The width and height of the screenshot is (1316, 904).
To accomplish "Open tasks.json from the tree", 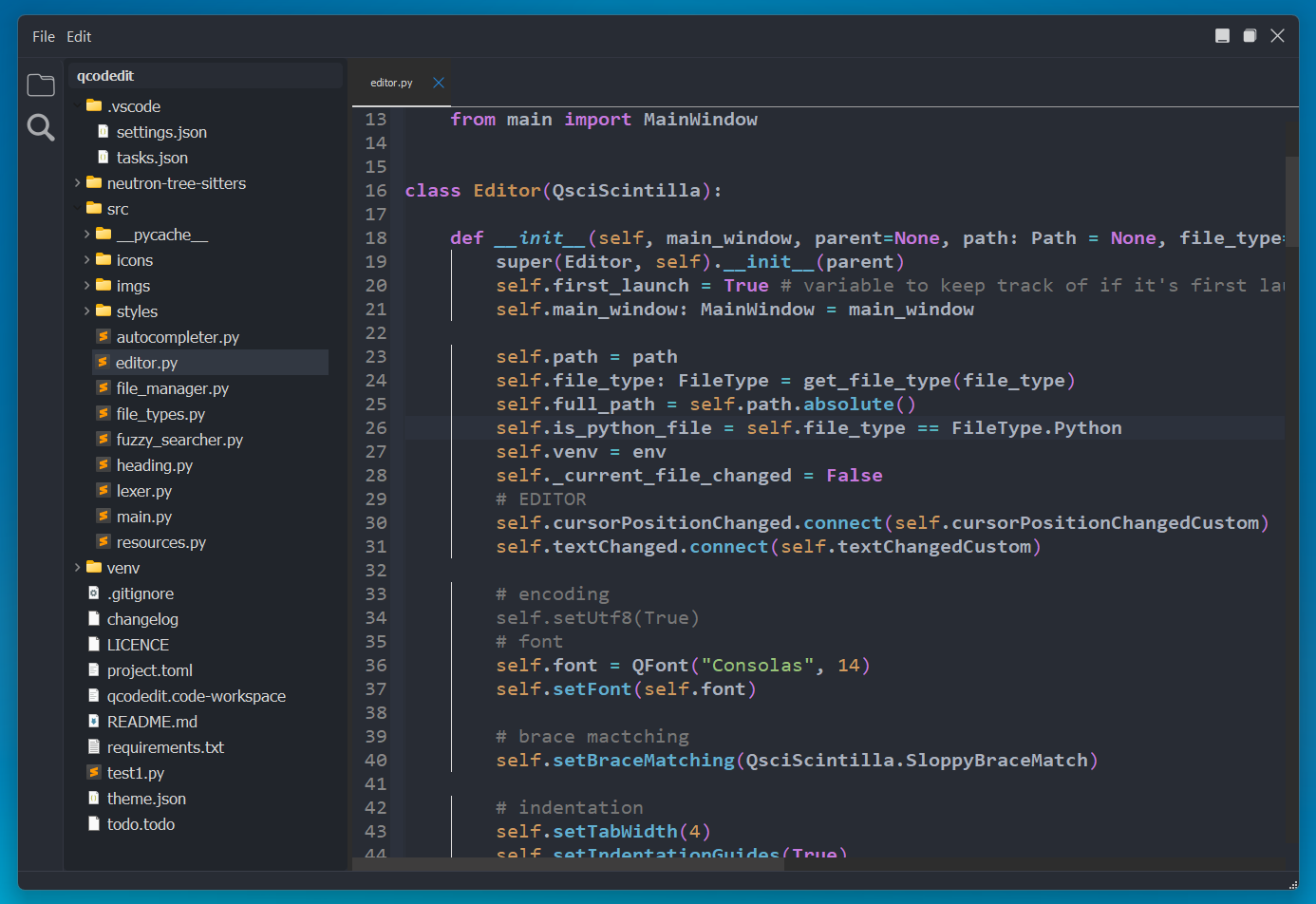I will (x=152, y=158).
